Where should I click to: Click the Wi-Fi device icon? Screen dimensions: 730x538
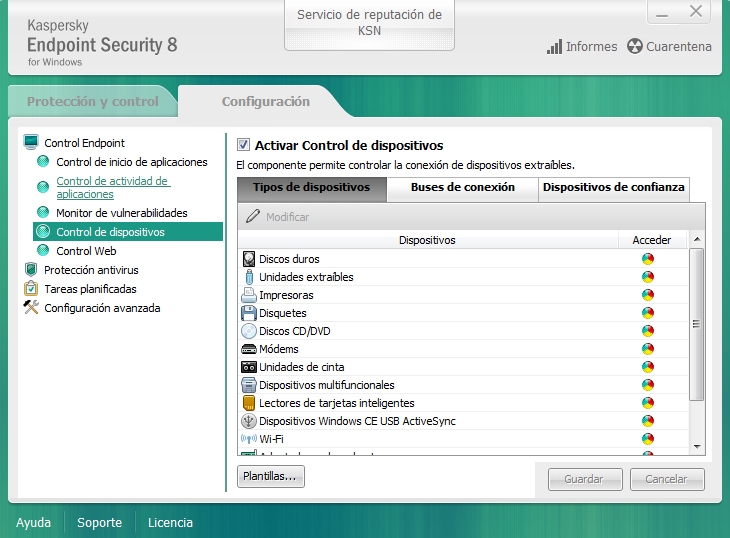pos(249,439)
